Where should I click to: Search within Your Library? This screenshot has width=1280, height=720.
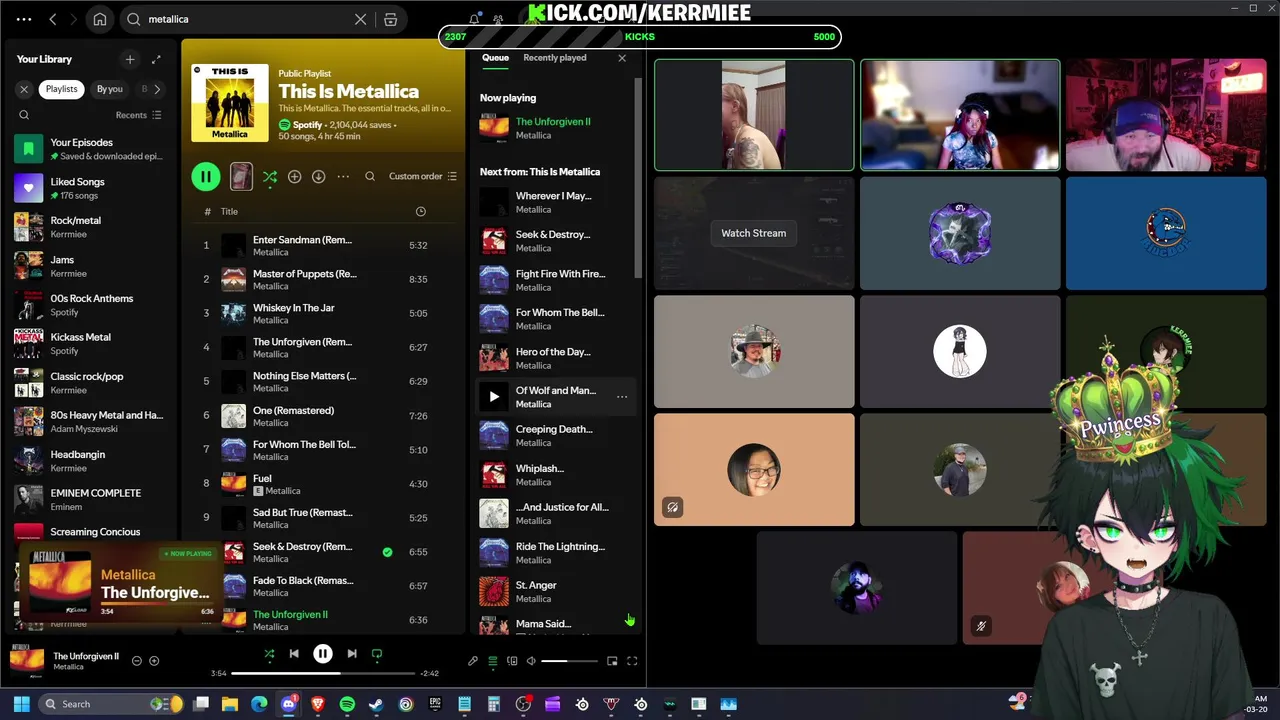coord(24,115)
